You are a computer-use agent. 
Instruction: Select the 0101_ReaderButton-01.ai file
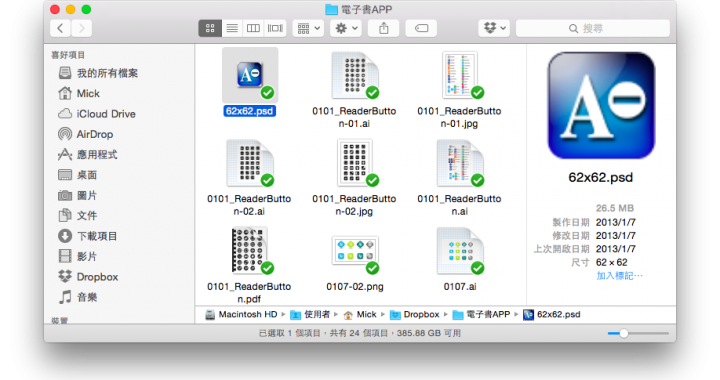[x=354, y=75]
